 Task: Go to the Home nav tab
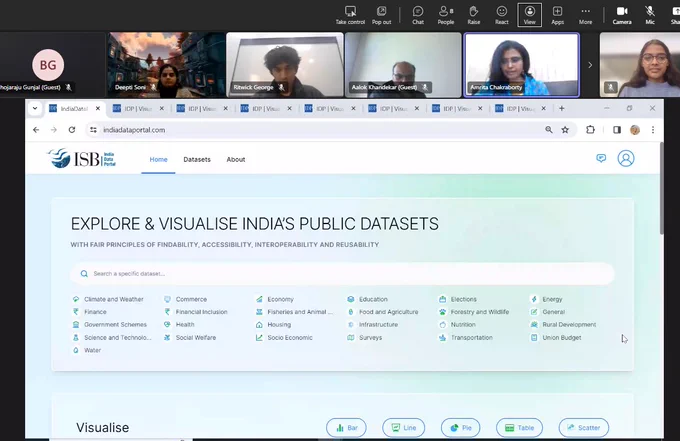click(158, 160)
